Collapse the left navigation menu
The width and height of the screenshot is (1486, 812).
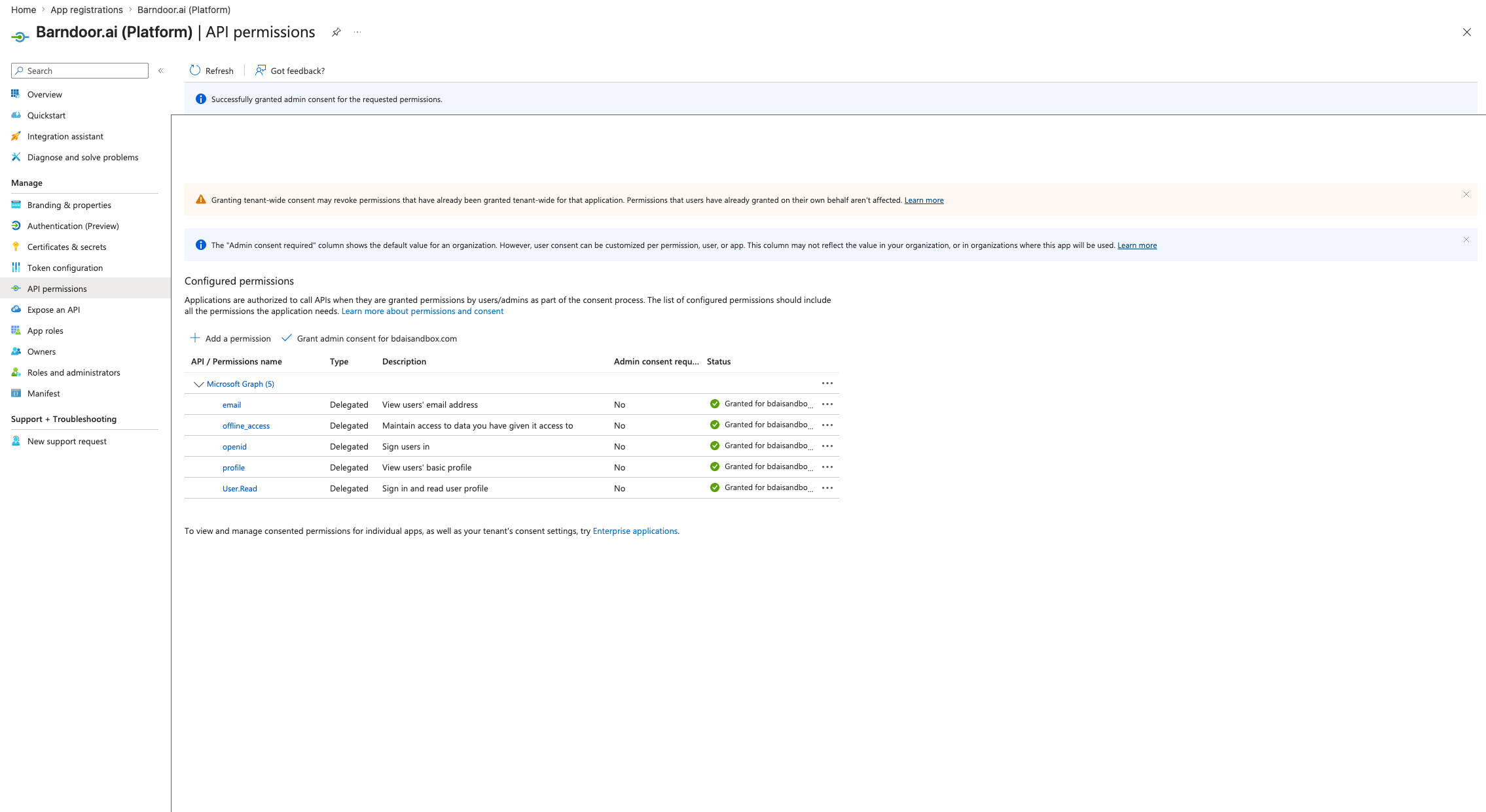(x=160, y=71)
